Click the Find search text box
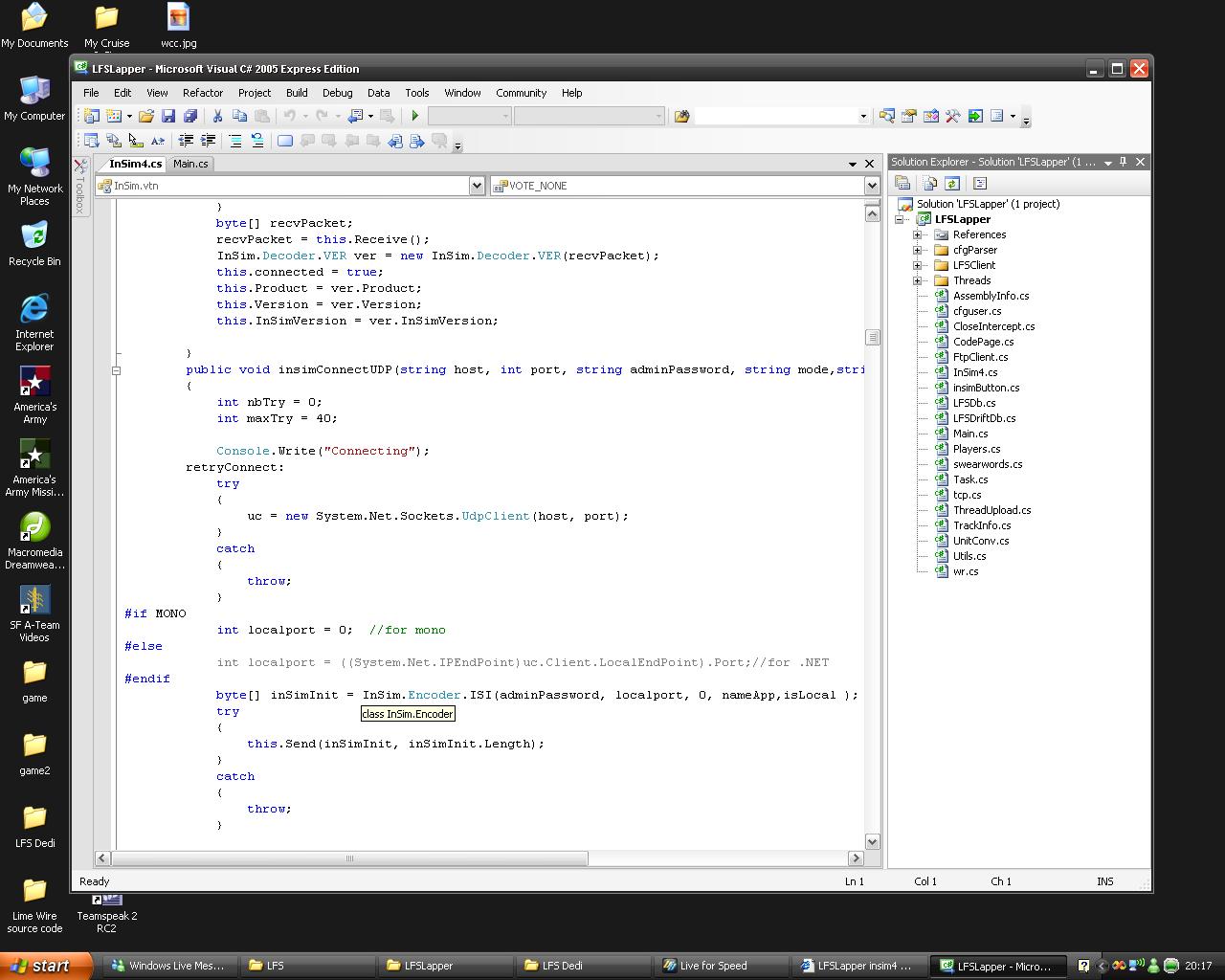1225x980 pixels. (x=775, y=116)
